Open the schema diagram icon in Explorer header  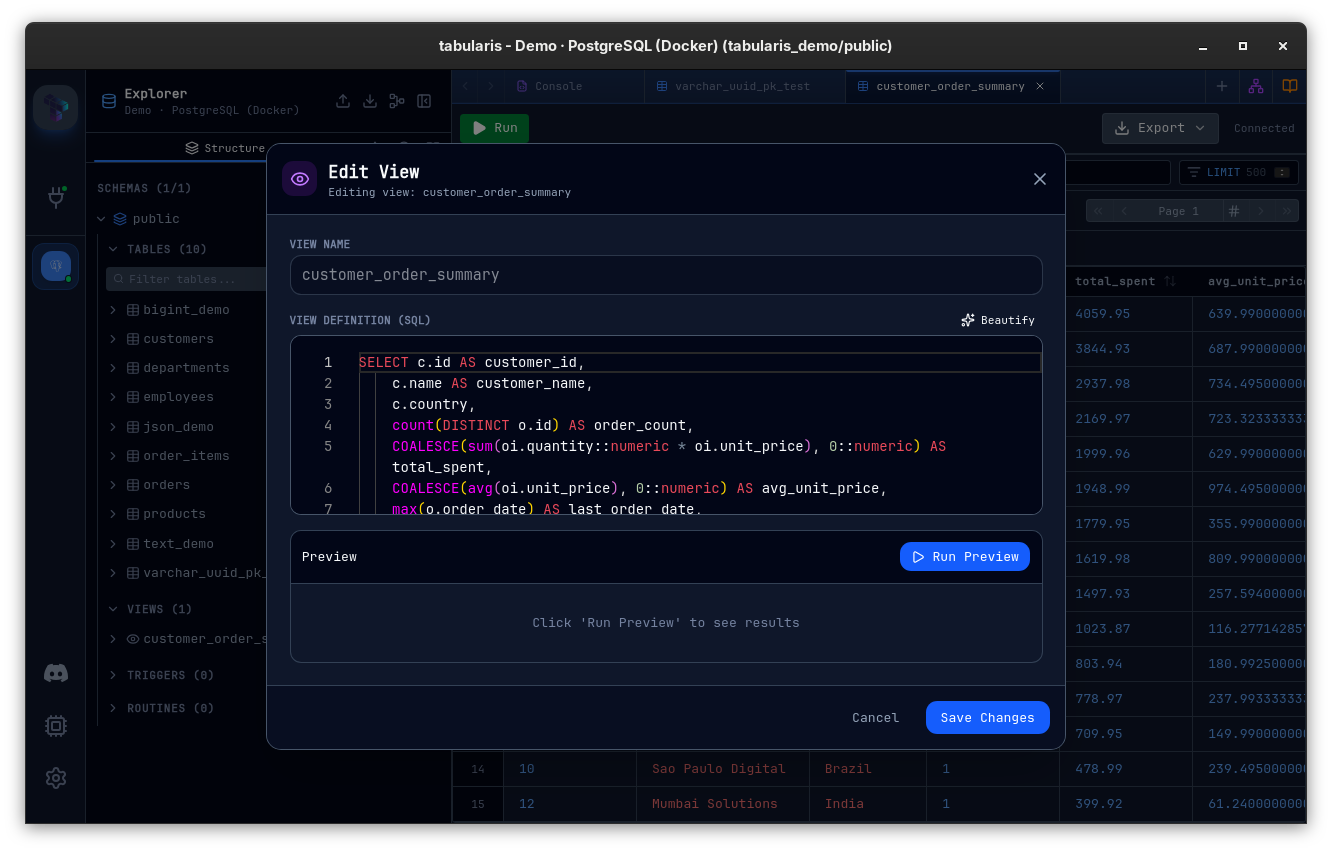click(397, 101)
